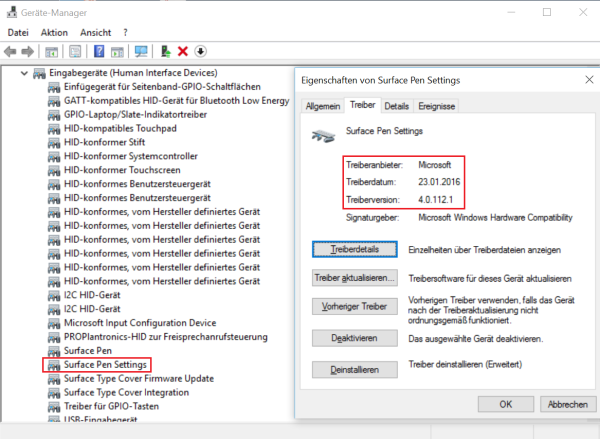Click the Treiberversion value 4.0.112.1

(x=435, y=199)
